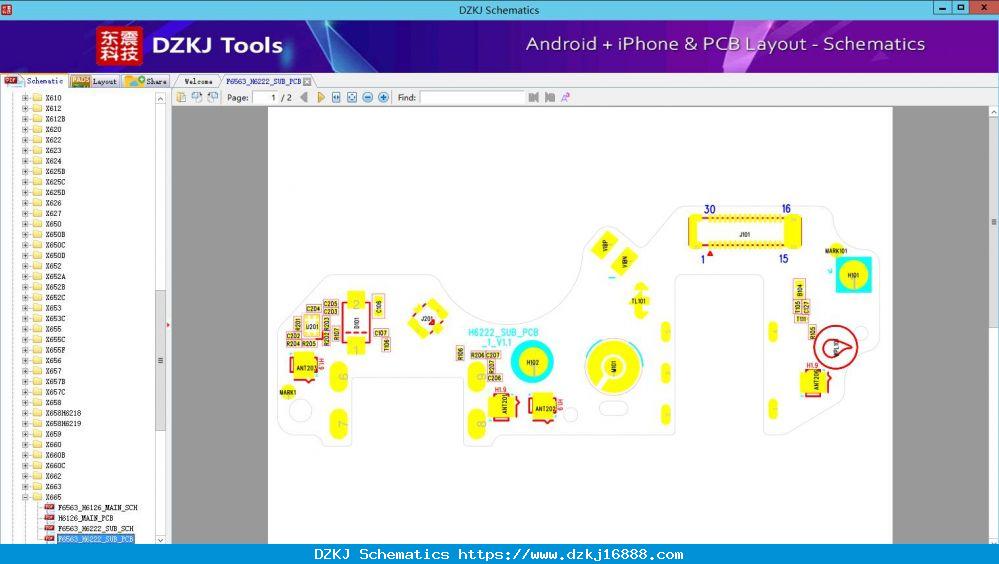Expand the X652A folder node

[x=25, y=277]
